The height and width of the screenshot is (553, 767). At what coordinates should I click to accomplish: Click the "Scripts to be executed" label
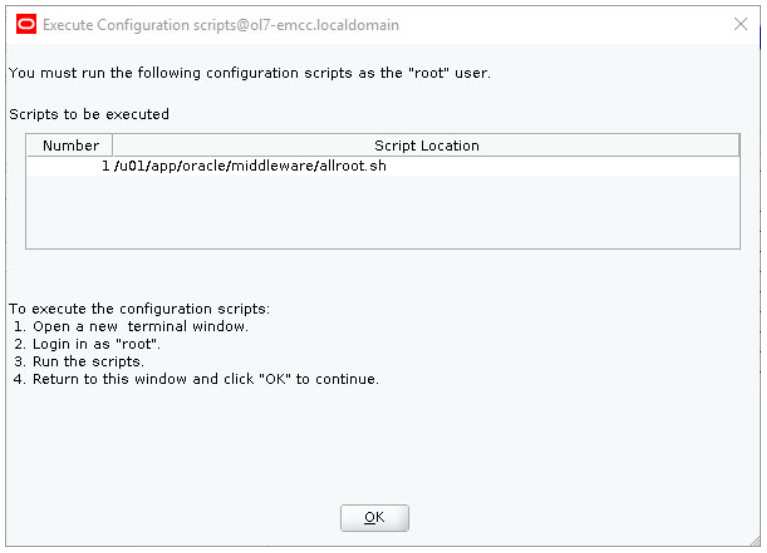click(89, 114)
